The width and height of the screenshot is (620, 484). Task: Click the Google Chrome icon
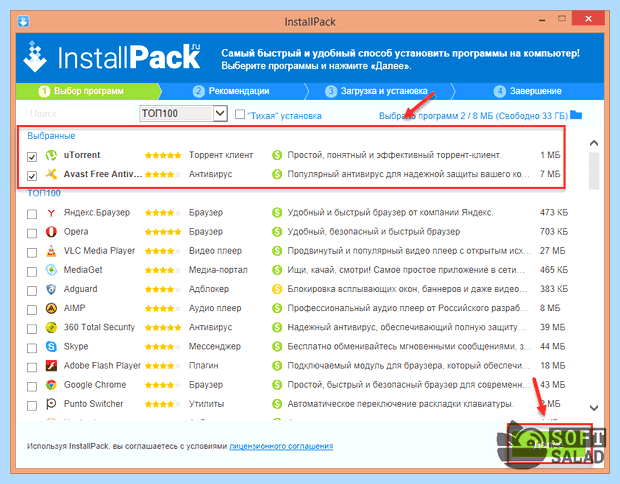tap(51, 385)
